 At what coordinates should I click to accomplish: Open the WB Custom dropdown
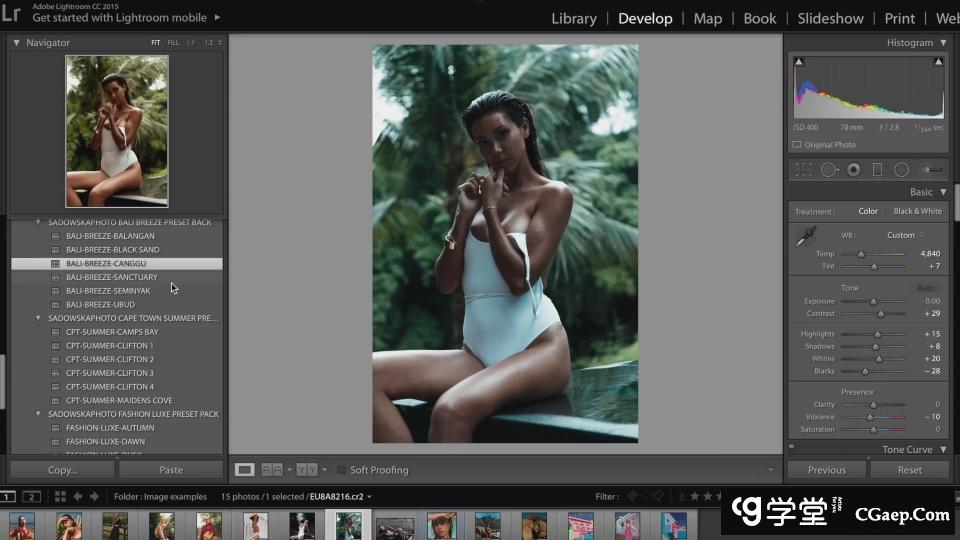point(904,235)
